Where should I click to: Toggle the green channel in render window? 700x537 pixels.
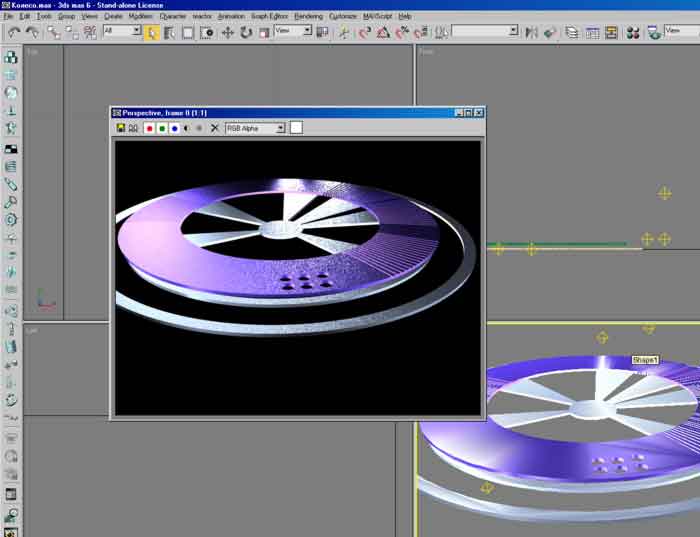(162, 129)
